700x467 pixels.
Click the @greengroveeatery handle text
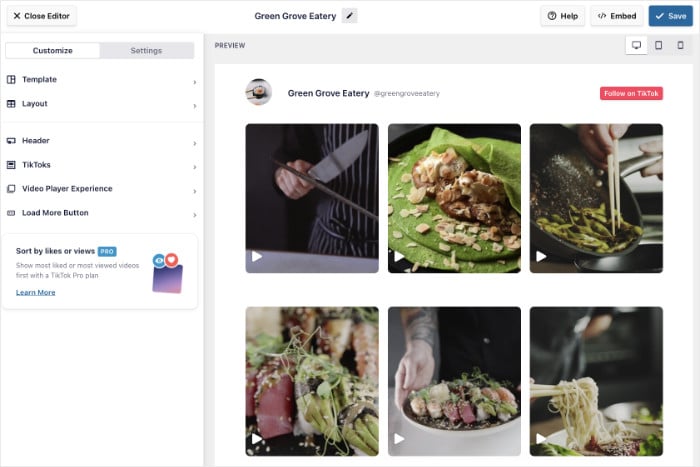(x=407, y=93)
